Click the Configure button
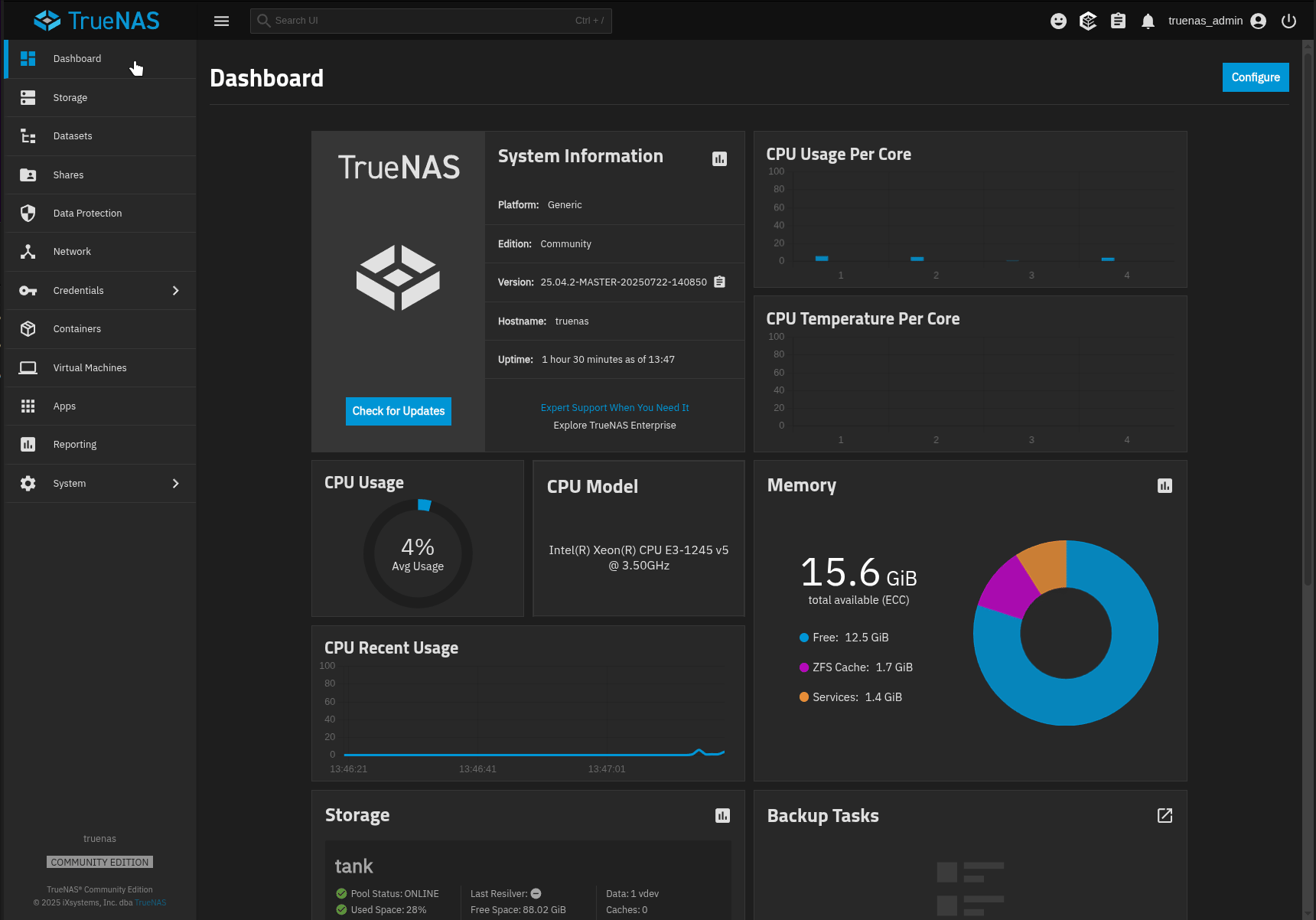The height and width of the screenshot is (920, 1316). 1256,77
